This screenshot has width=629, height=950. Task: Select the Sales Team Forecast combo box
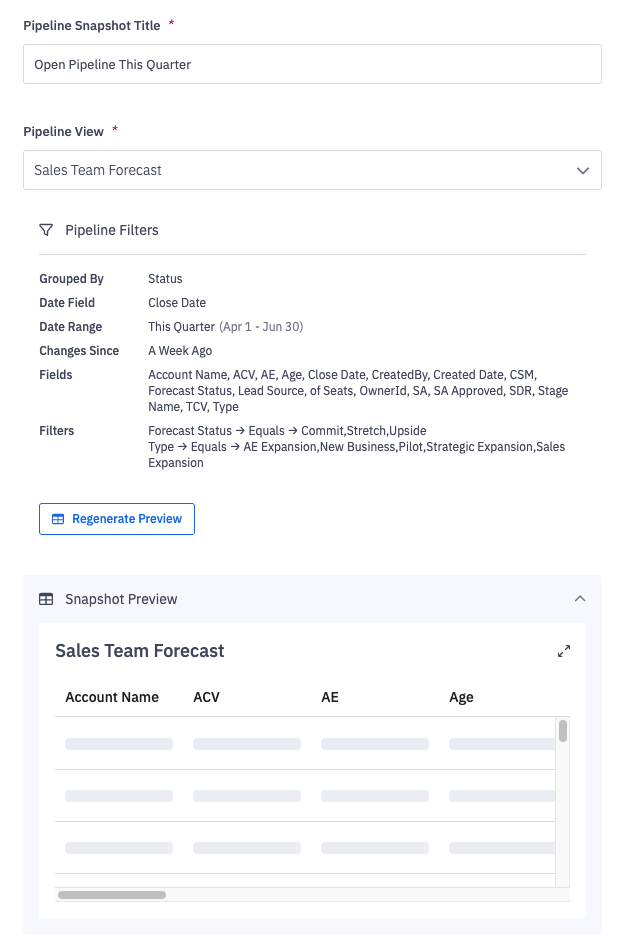300,170
